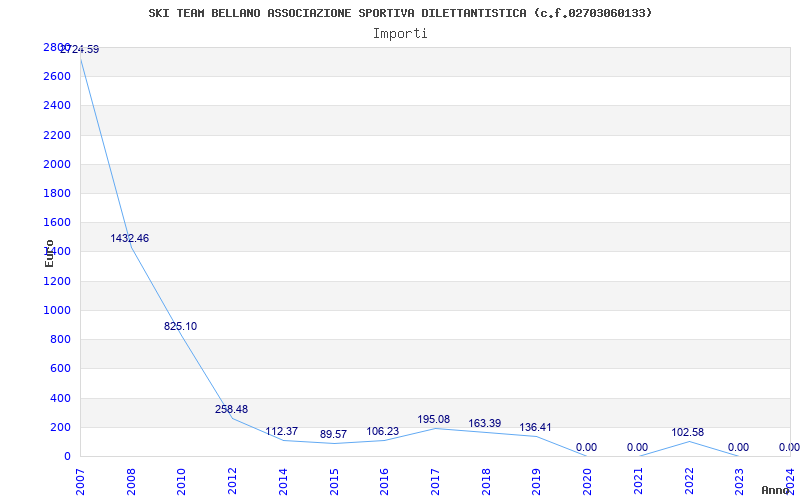This screenshot has height=500, width=800.
Task: Select the 102.58 data label
Action: pos(688,432)
